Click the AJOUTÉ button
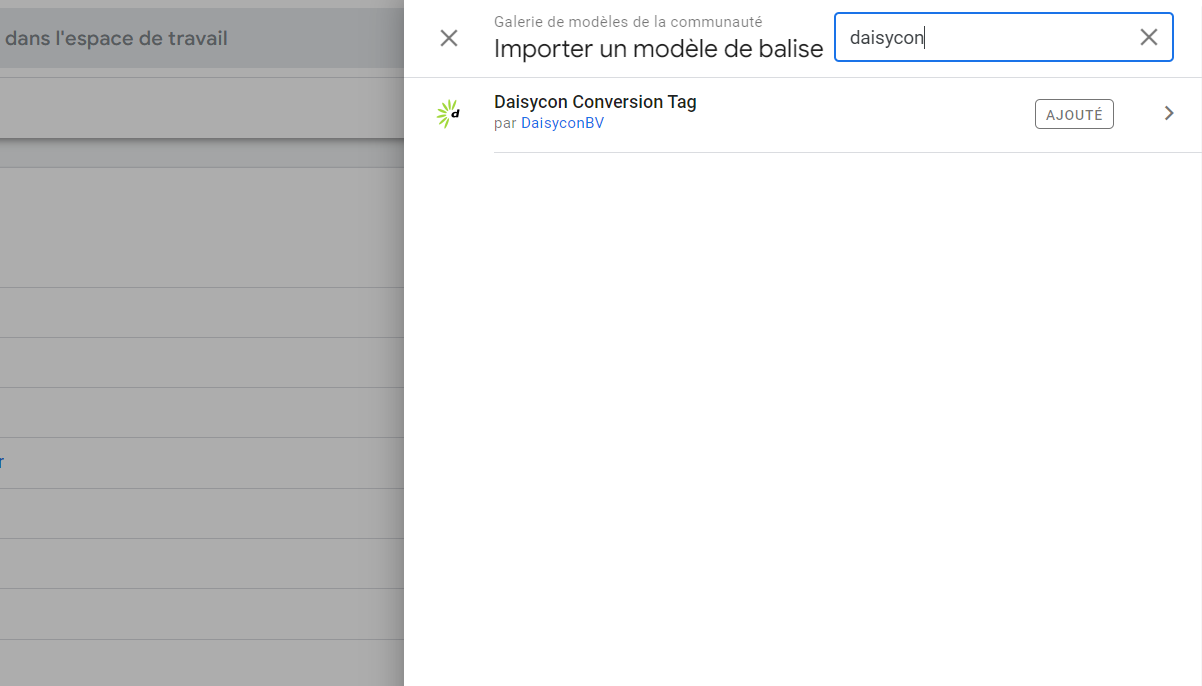 point(1074,114)
